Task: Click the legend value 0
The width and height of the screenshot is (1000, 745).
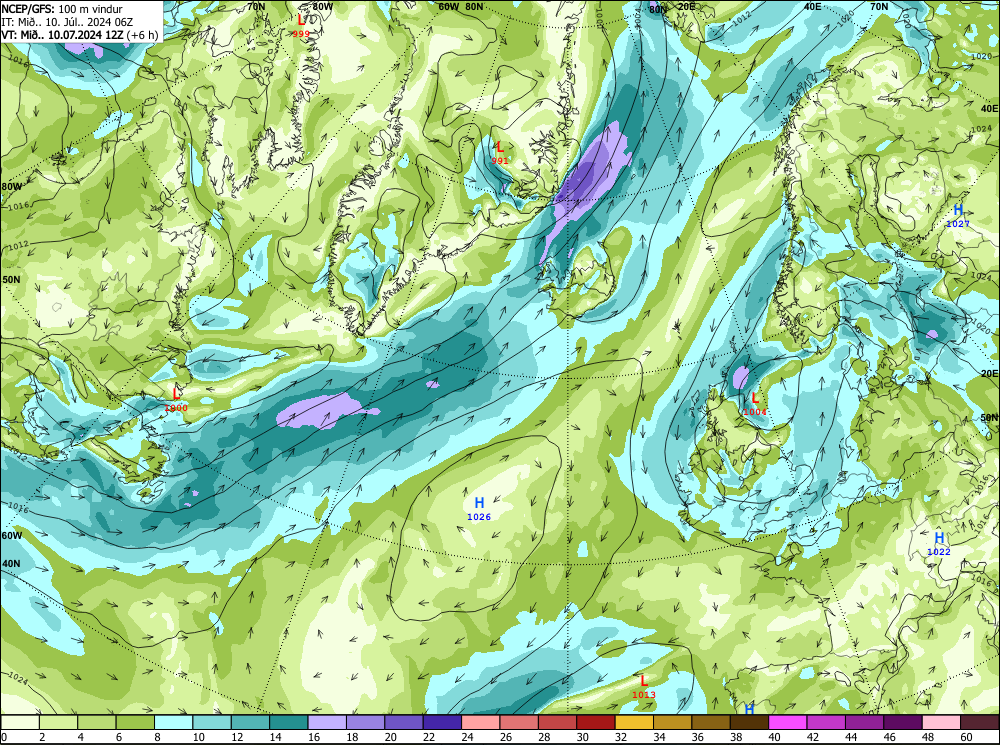Action: [4, 737]
